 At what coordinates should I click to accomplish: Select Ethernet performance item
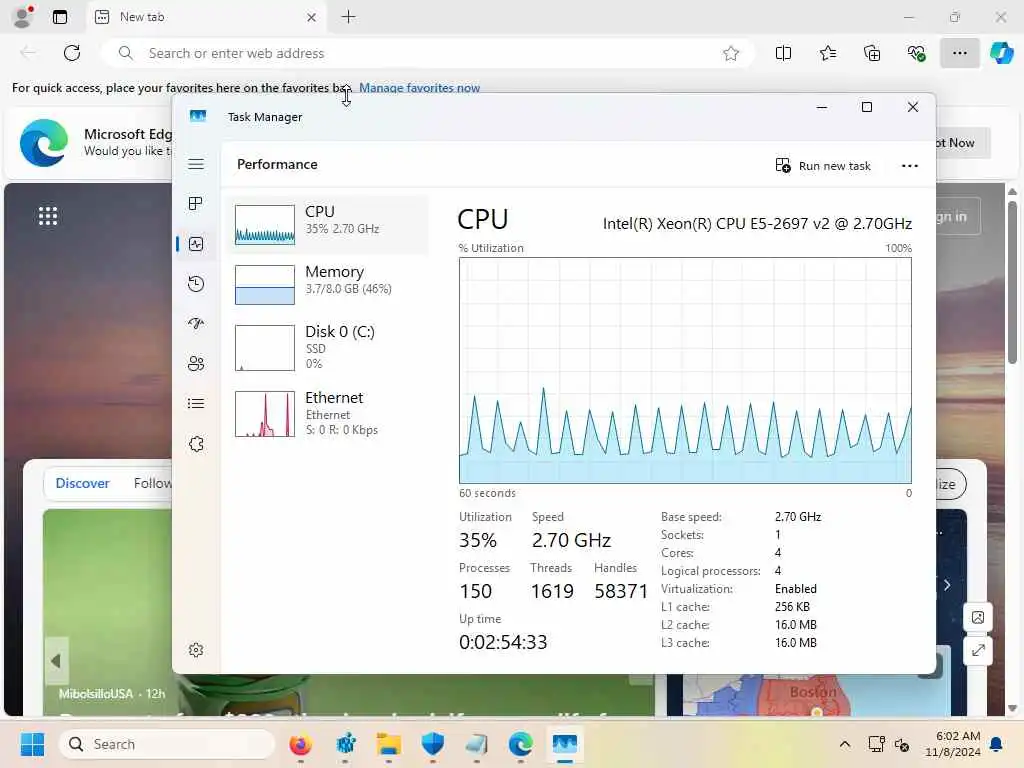328,414
